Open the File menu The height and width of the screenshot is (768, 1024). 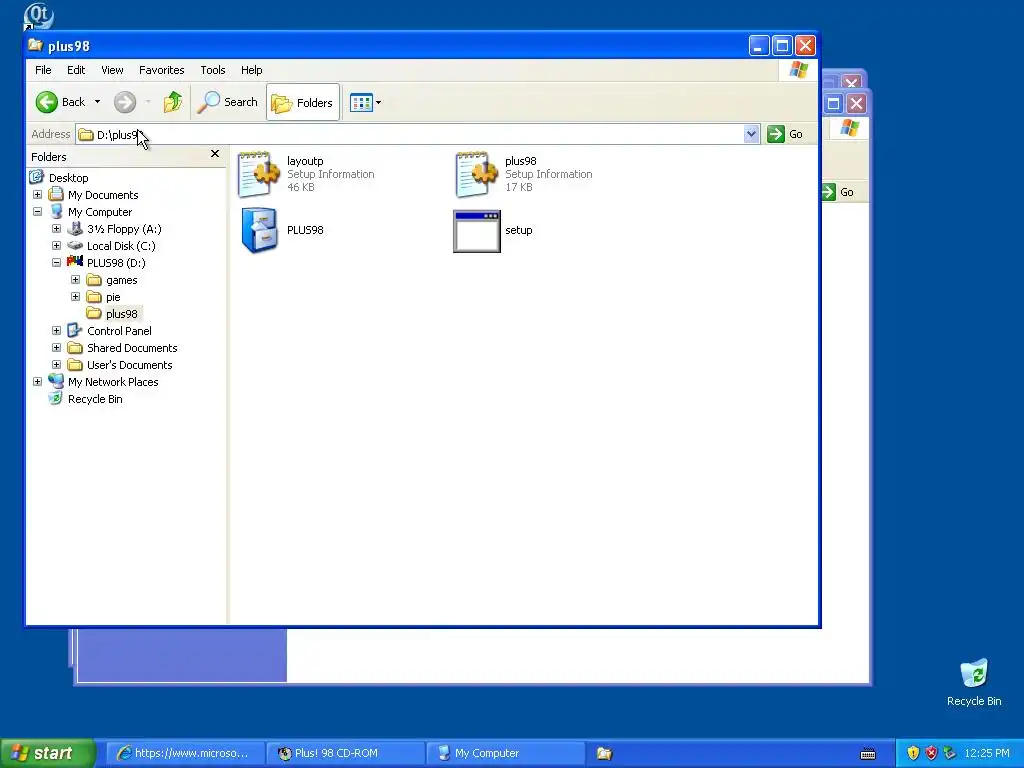tap(43, 70)
